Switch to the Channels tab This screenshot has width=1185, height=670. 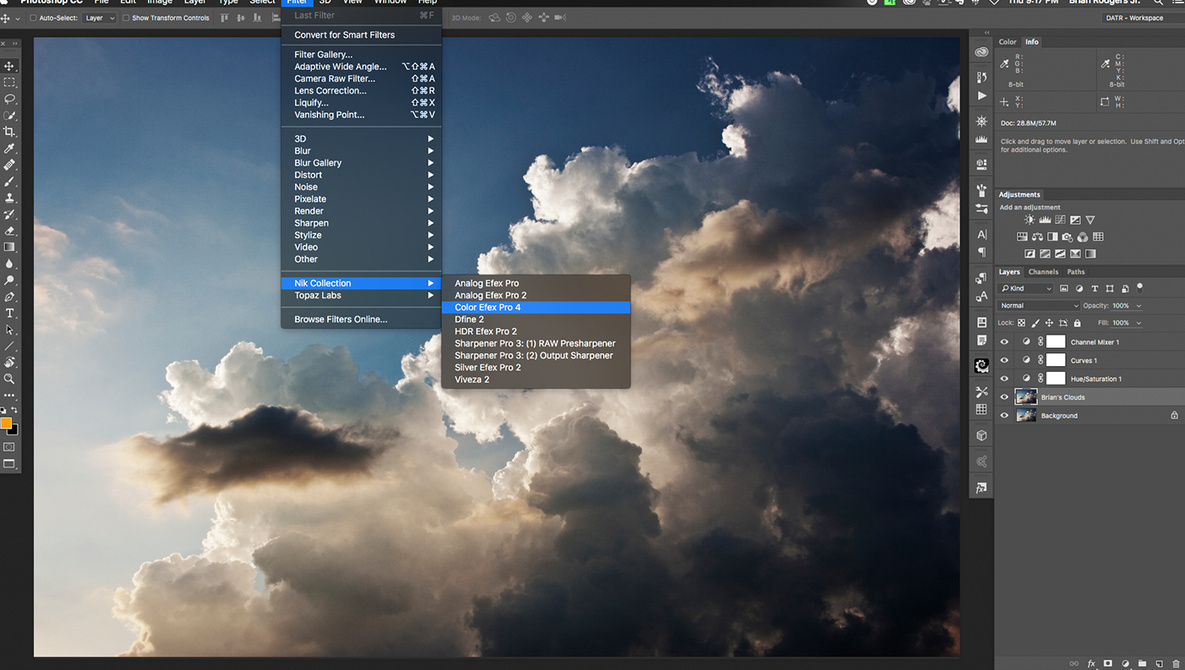[x=1043, y=272]
